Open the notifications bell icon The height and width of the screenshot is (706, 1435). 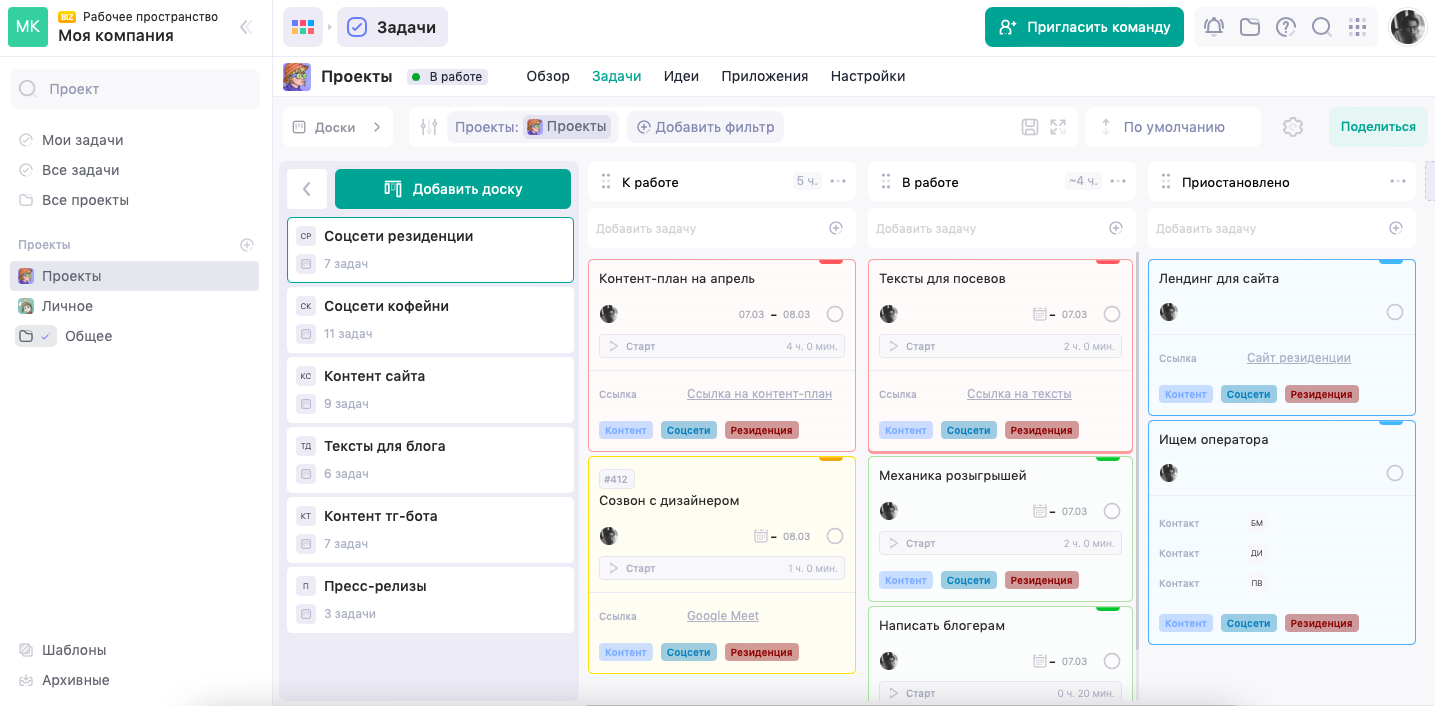pyautogui.click(x=1214, y=27)
